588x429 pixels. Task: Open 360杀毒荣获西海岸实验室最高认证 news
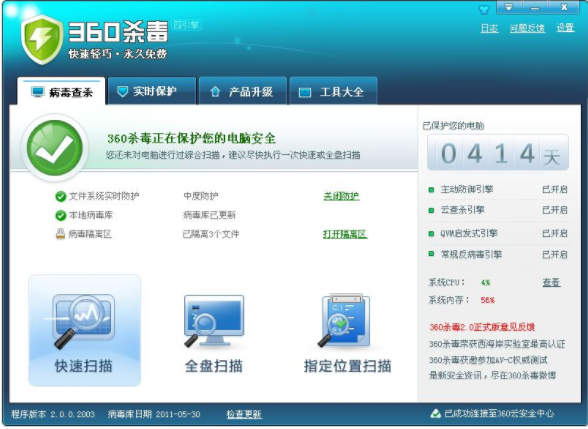tap(497, 344)
